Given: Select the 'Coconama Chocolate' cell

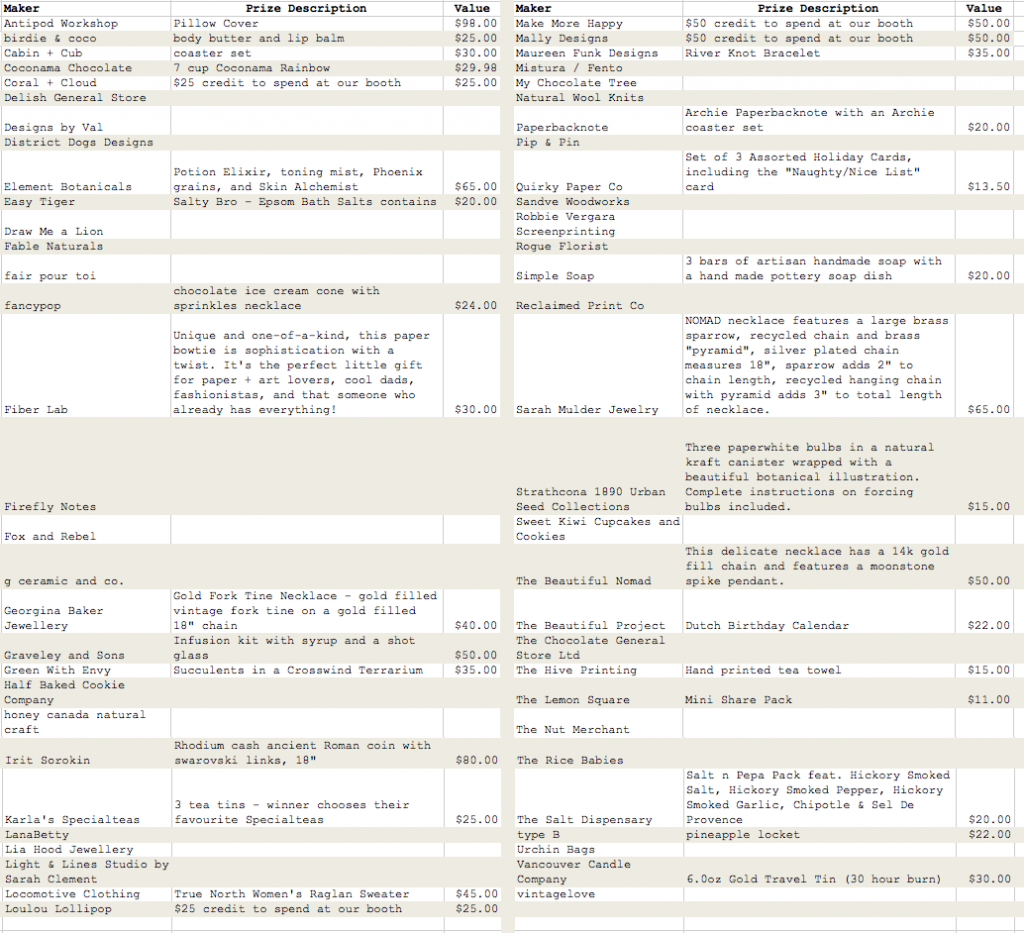Looking at the screenshot, I should (x=86, y=68).
